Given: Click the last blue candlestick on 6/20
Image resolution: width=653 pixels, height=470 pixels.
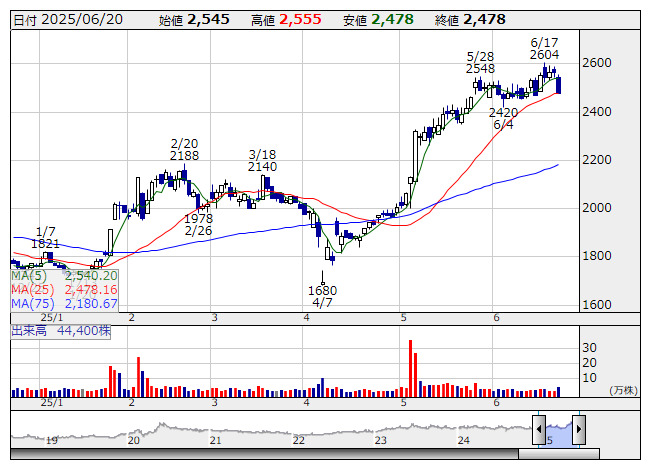Looking at the screenshot, I should (x=558, y=85).
